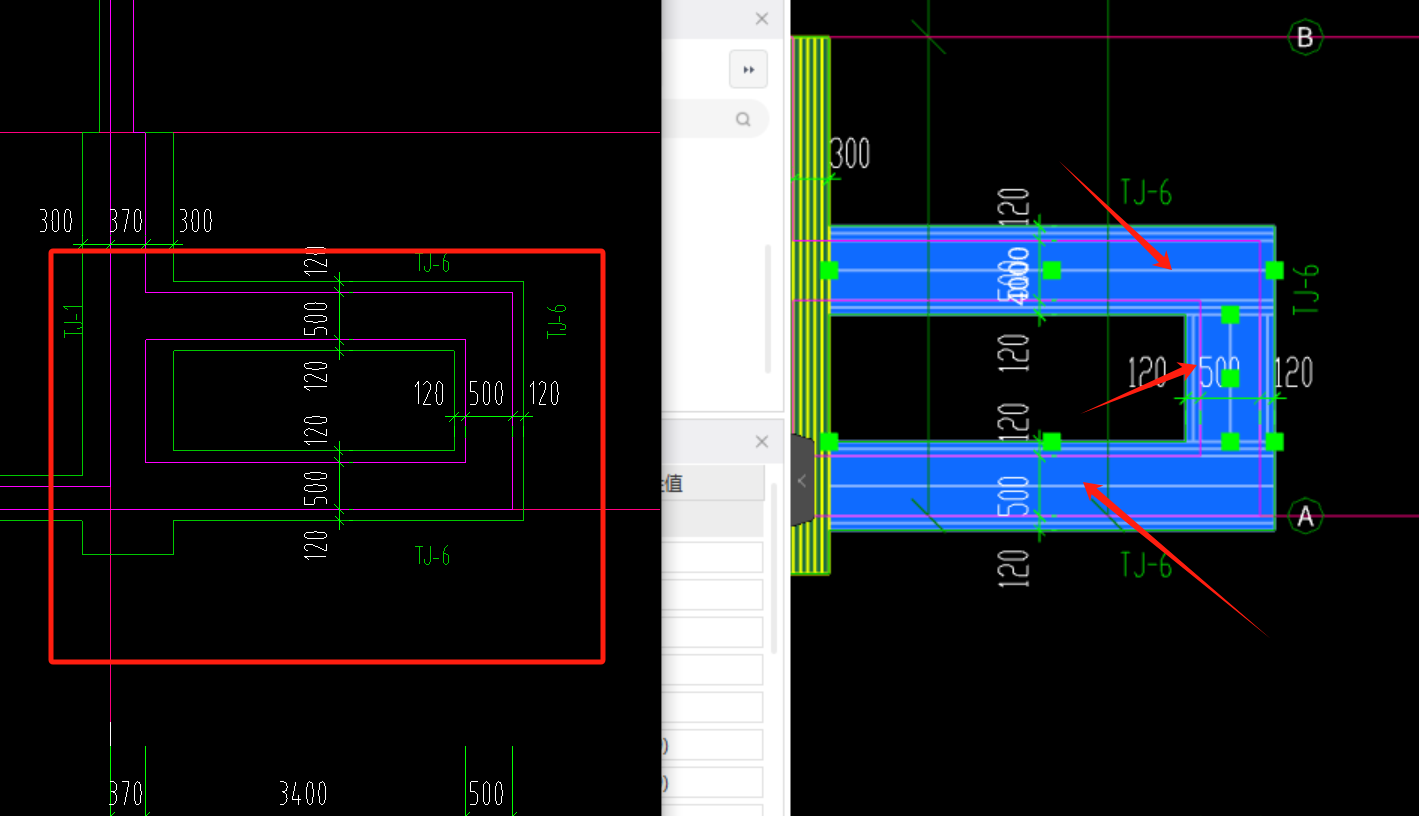Click the green grip at the lower blue strip's left end
Screen dimensions: 1419x816
click(829, 441)
